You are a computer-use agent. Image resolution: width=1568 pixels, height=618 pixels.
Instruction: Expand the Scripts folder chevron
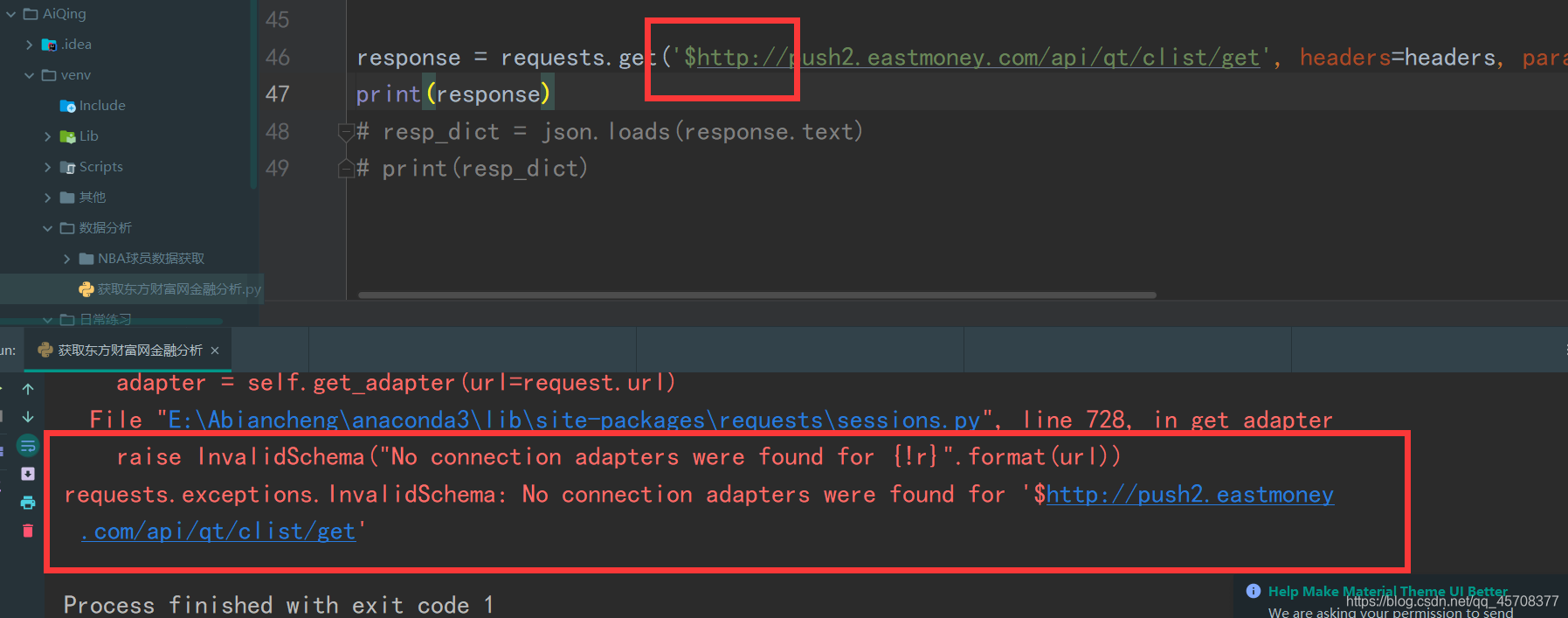[x=48, y=167]
